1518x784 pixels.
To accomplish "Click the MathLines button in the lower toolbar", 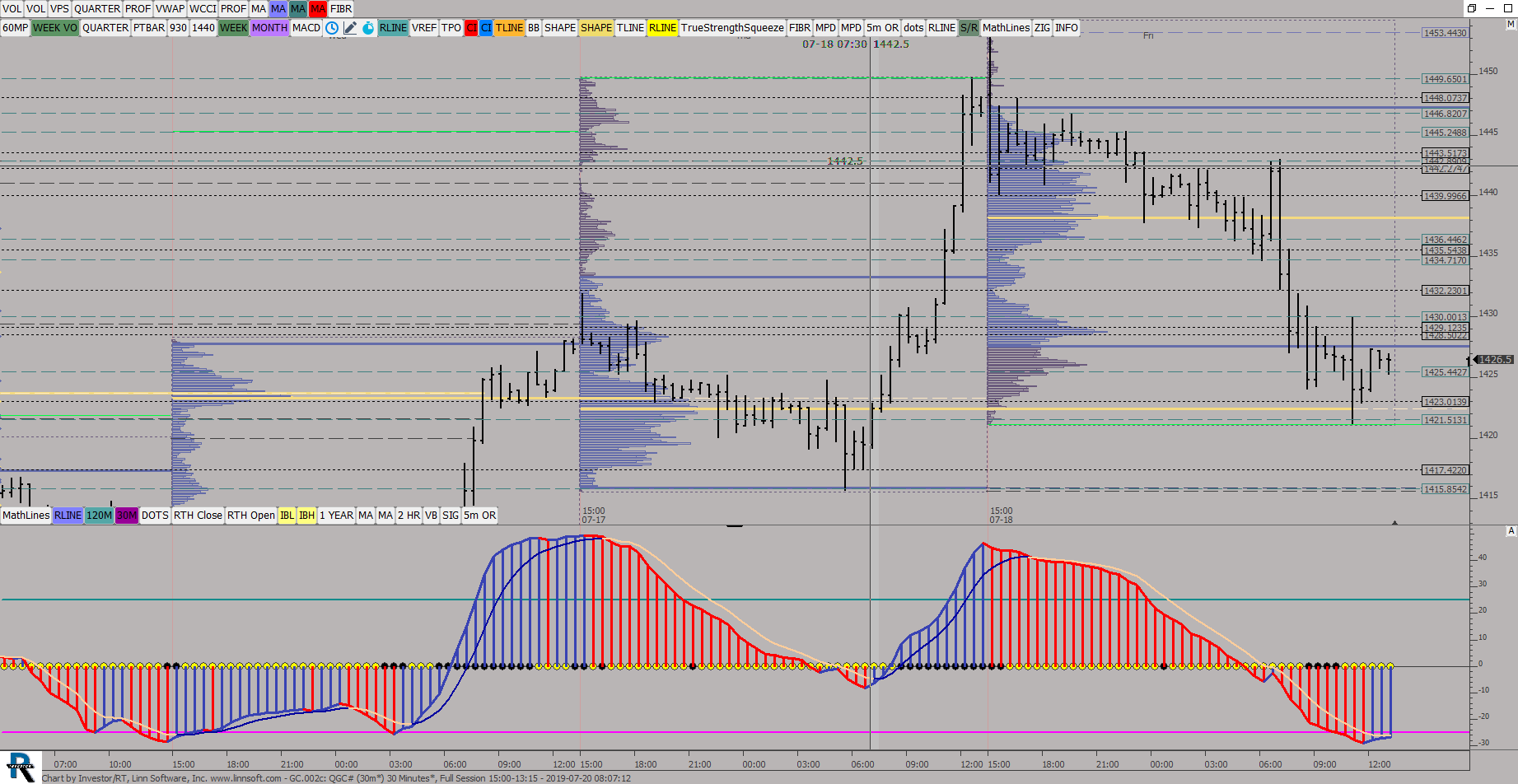I will pos(26,516).
